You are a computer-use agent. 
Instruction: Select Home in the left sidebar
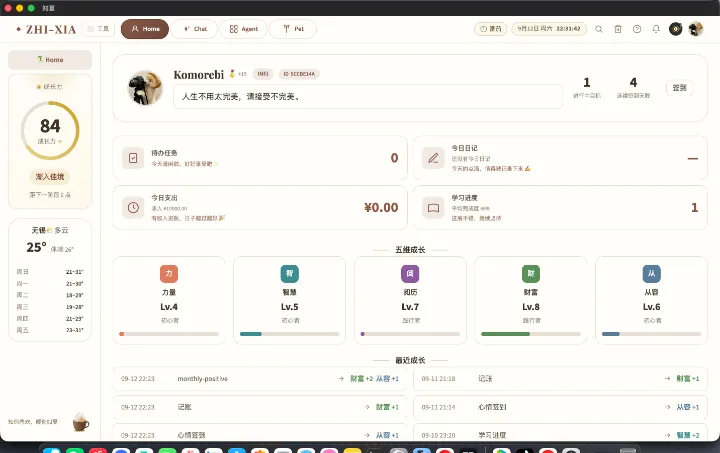50,60
